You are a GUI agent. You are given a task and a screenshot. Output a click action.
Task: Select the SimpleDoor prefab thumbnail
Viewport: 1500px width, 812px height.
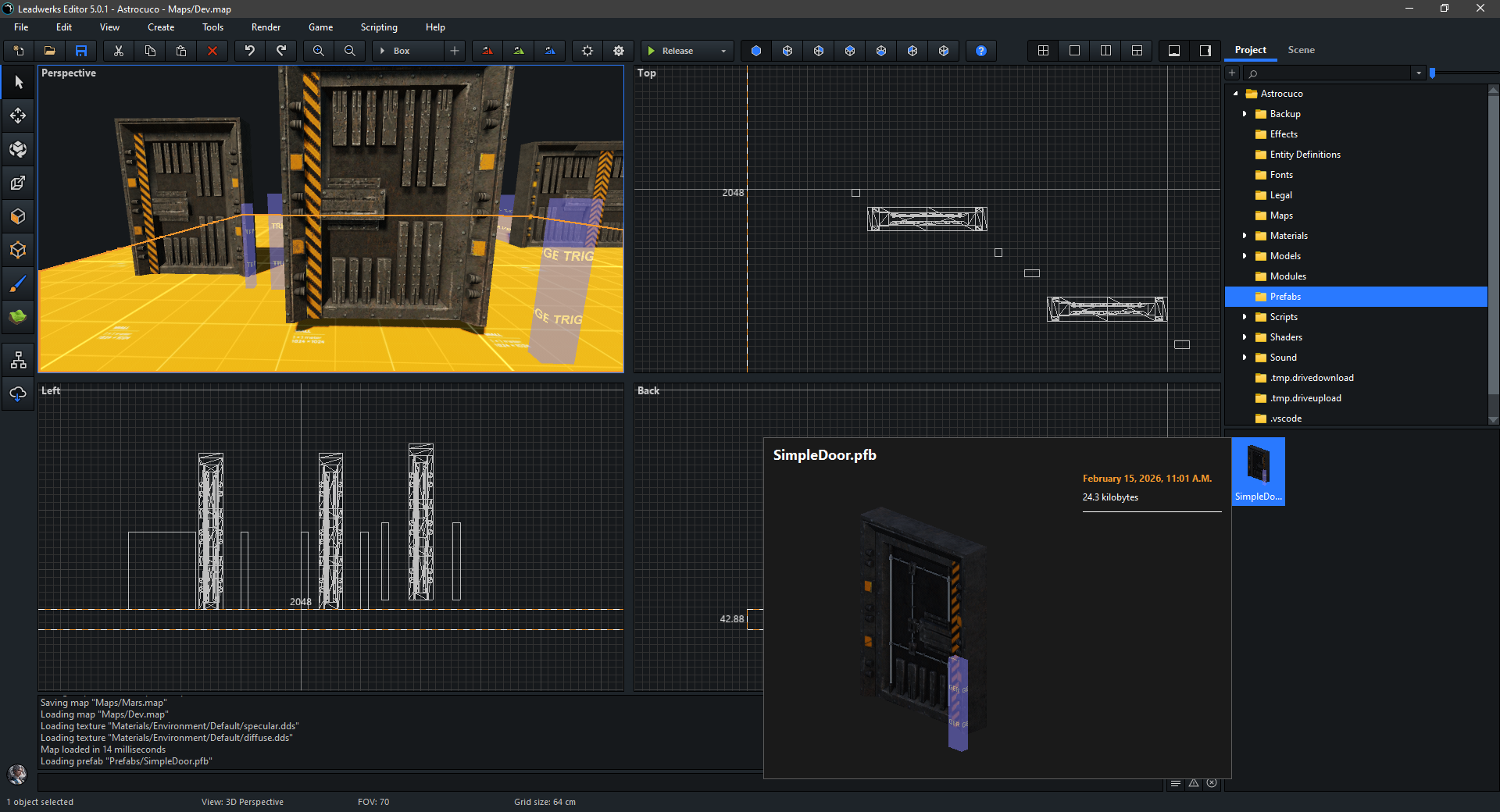[1258, 471]
